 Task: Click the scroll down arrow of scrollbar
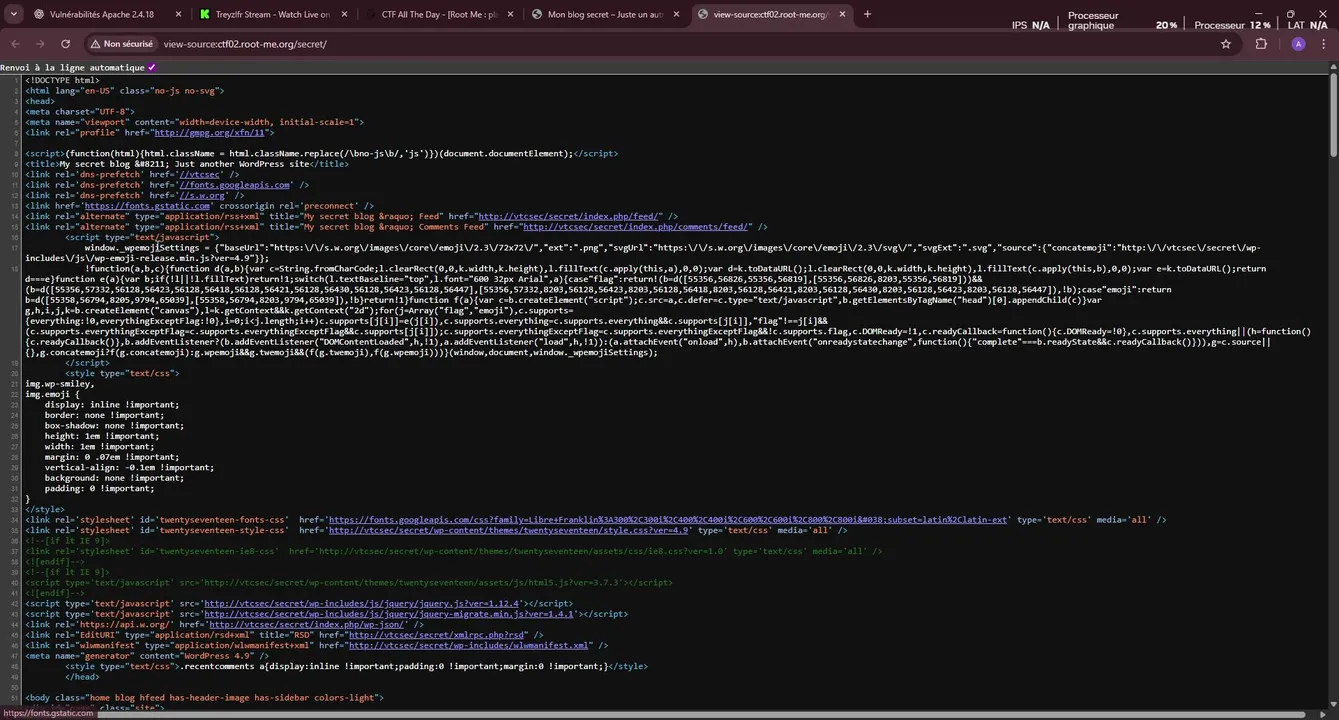1333,705
